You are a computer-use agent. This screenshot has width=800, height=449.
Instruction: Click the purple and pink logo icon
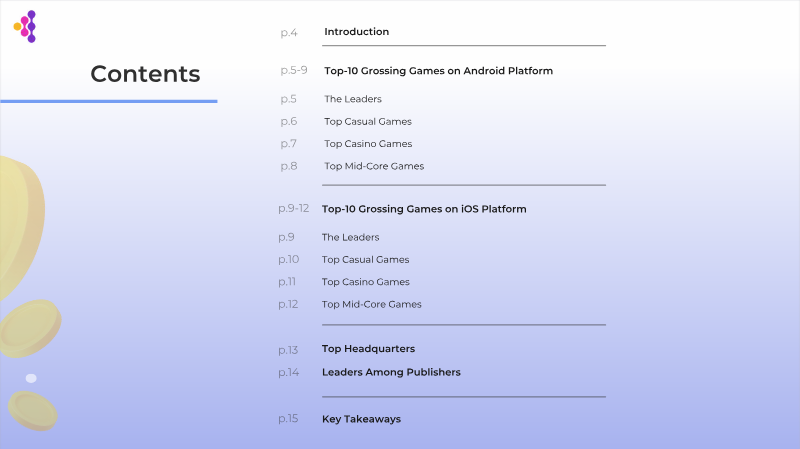pos(25,27)
